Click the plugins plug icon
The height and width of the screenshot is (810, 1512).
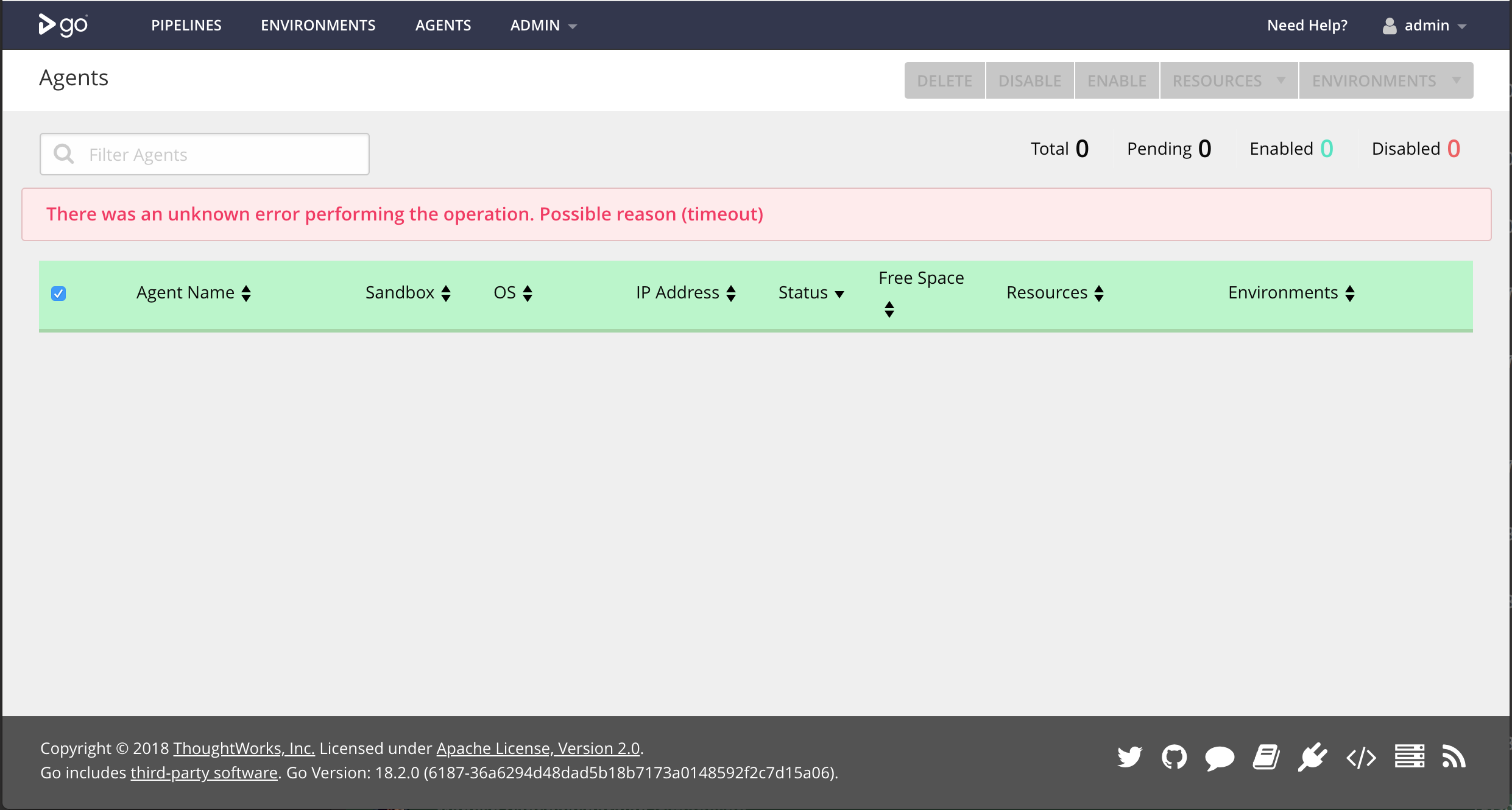[x=1312, y=757]
